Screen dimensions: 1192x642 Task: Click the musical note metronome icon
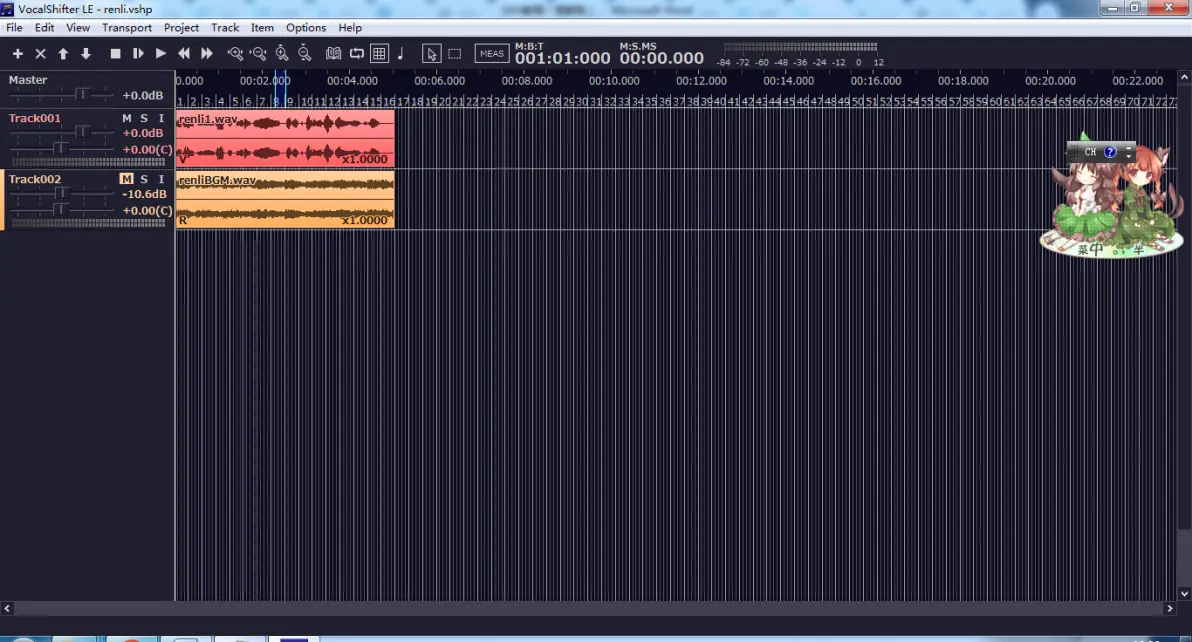401,54
